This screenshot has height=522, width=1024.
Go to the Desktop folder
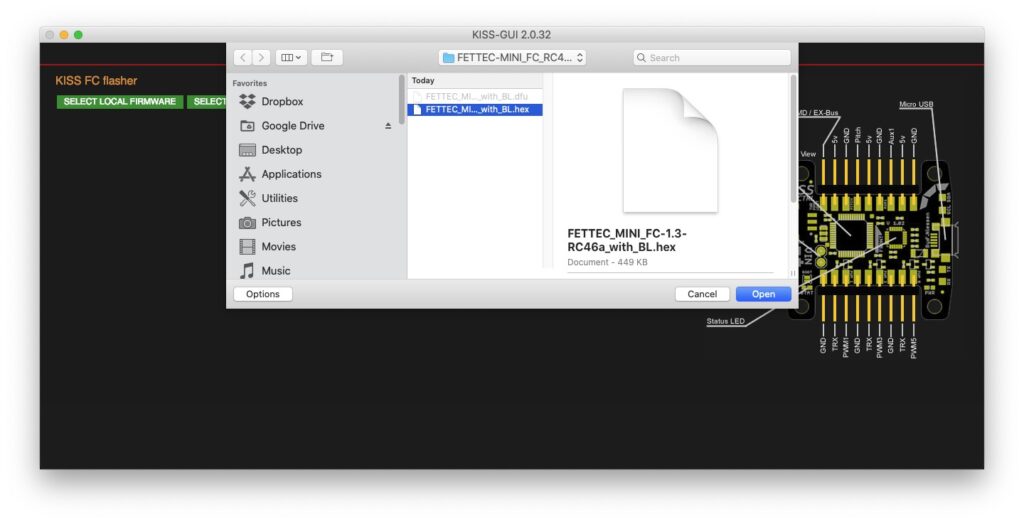(x=281, y=150)
